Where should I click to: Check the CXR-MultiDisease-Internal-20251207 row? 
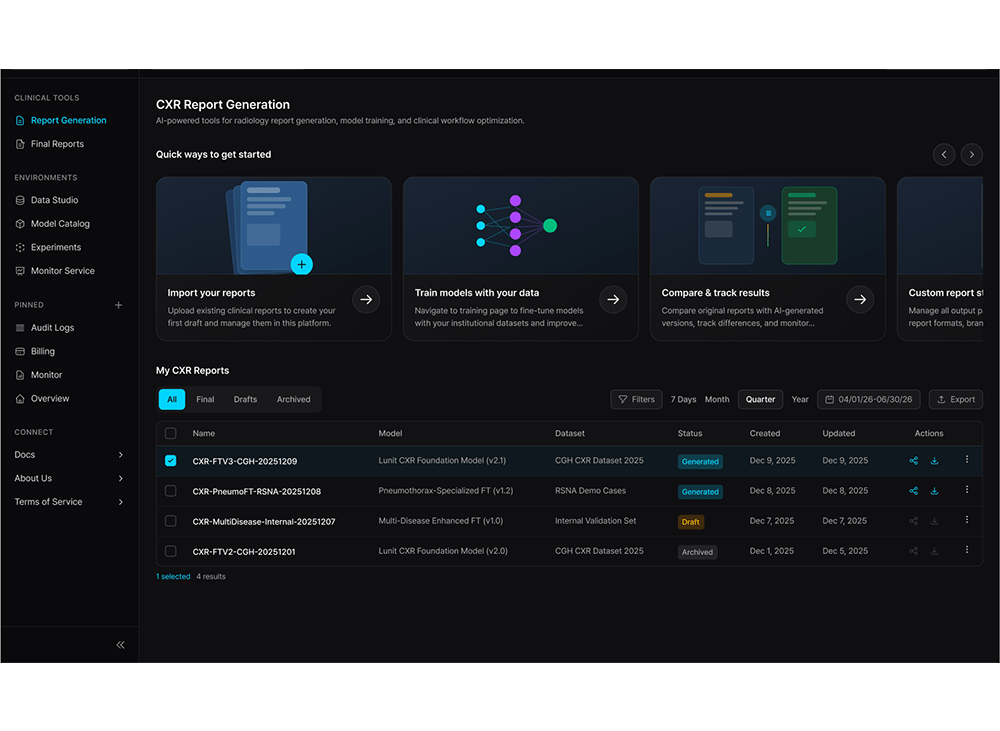click(x=169, y=521)
